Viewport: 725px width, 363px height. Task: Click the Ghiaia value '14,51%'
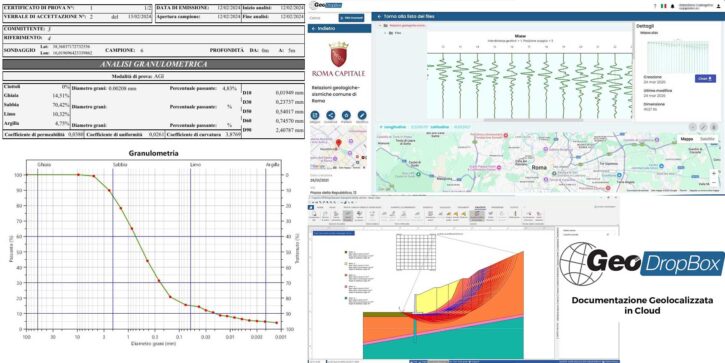(61, 96)
